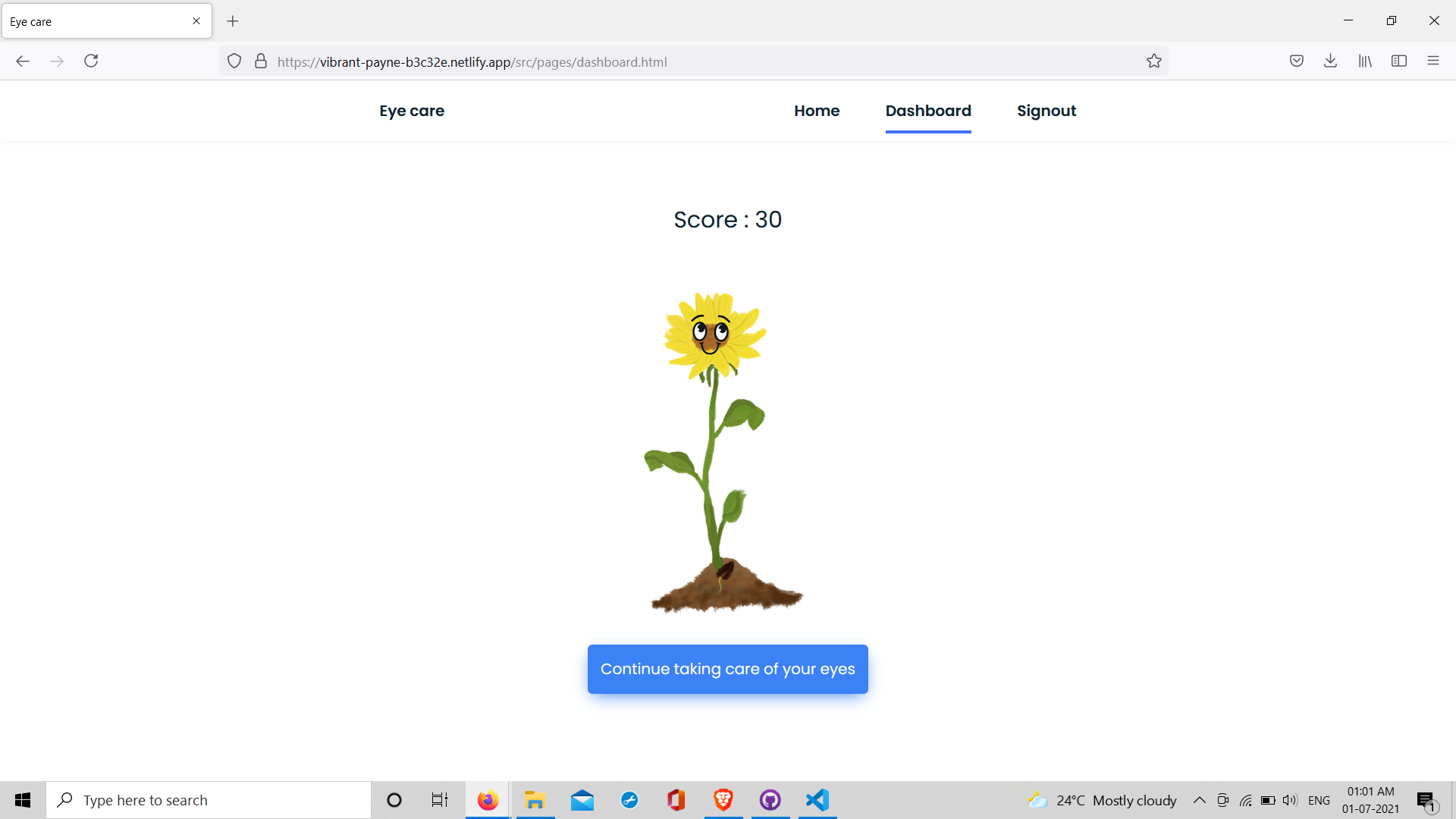Image resolution: width=1456 pixels, height=819 pixels.
Task: Expand the hidden system tray icons chevron
Action: [1200, 800]
